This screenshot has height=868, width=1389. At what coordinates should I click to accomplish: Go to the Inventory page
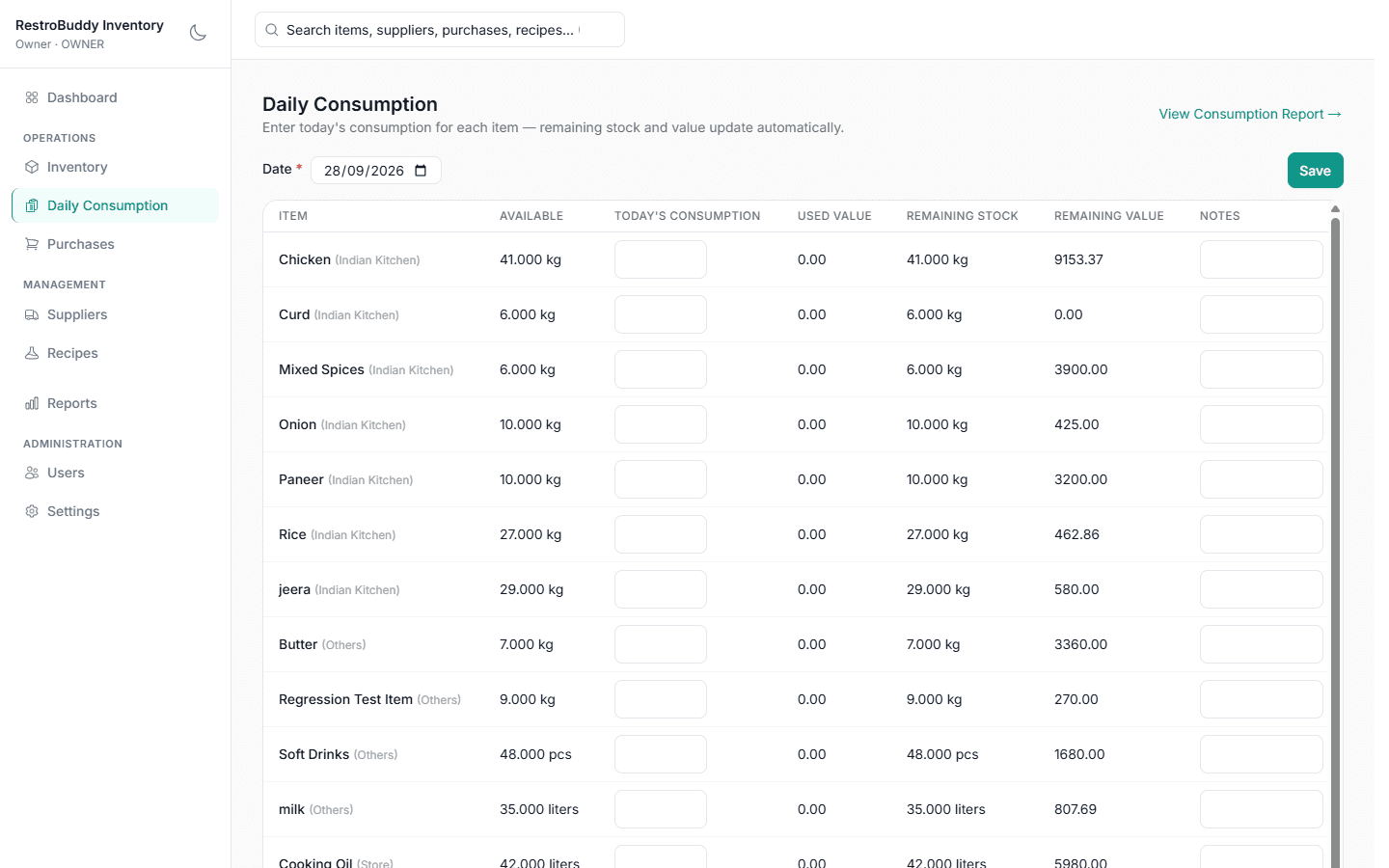[x=115, y=167]
